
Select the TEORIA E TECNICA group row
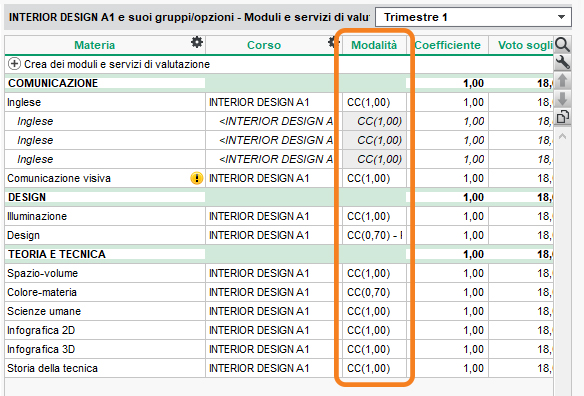tap(279, 254)
